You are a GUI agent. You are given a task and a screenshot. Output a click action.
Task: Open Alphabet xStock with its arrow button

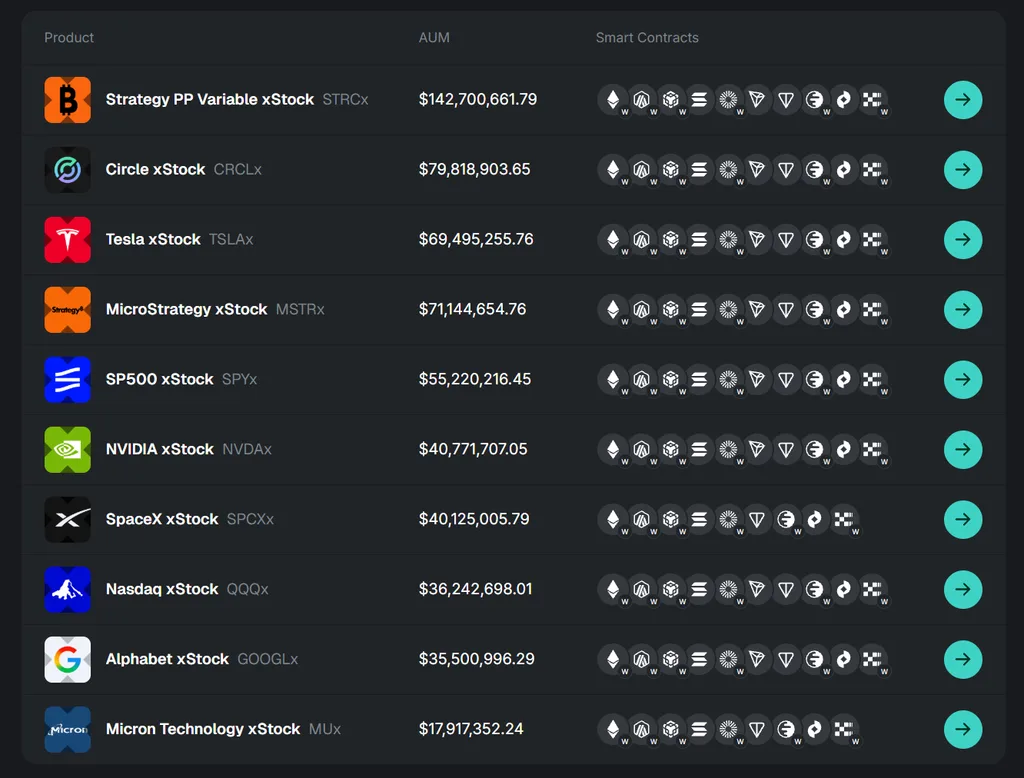coord(963,659)
